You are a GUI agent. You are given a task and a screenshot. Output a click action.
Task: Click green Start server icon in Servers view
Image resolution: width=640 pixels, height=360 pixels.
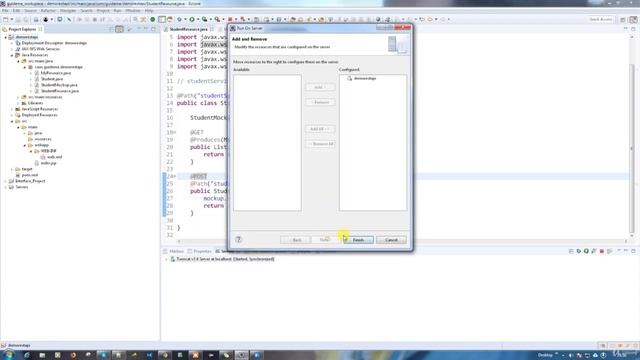pos(586,251)
